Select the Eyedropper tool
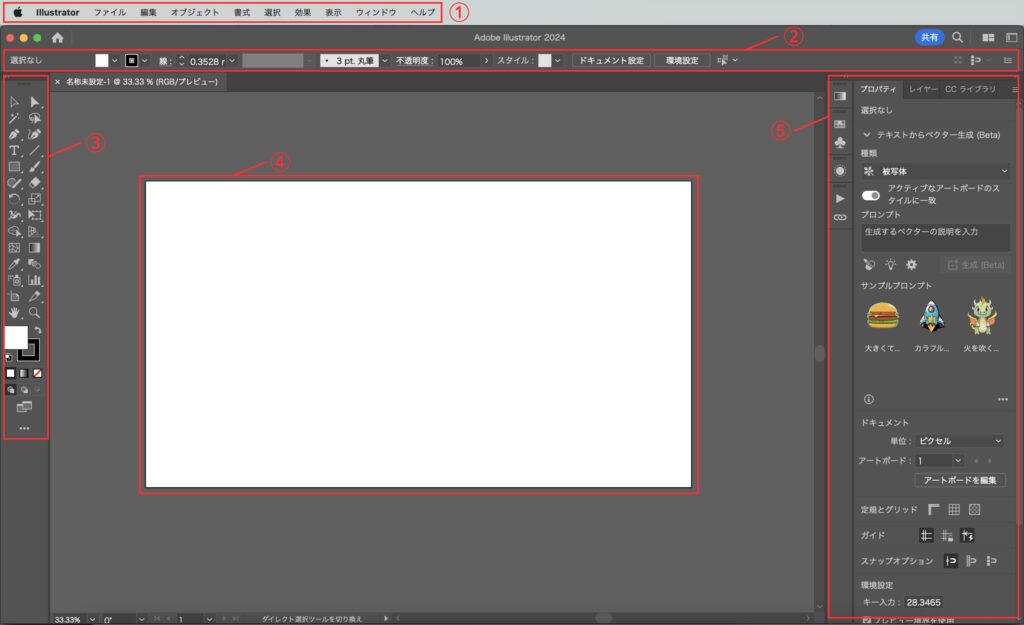Image resolution: width=1024 pixels, height=625 pixels. (14, 264)
